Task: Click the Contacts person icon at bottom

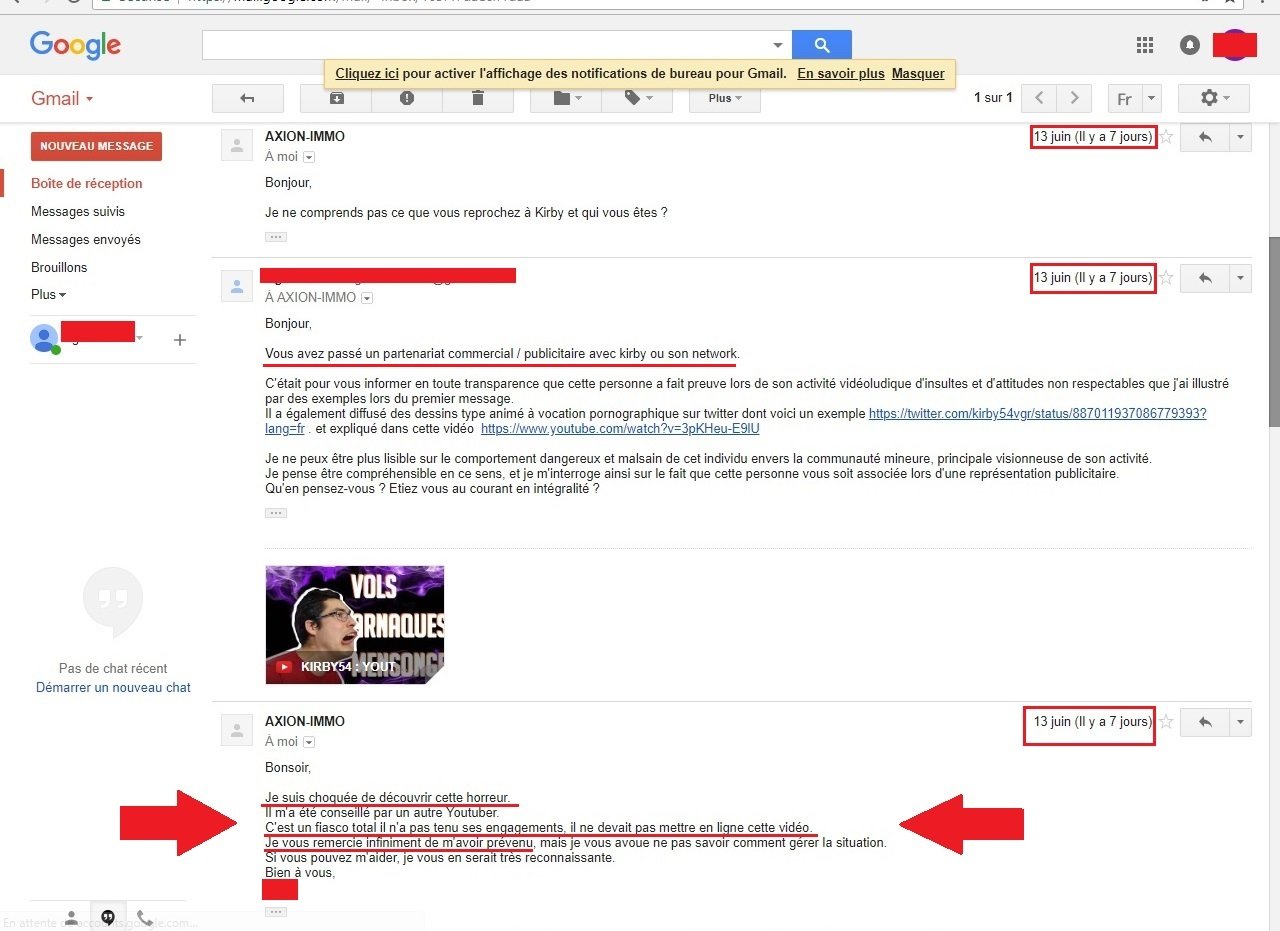Action: click(x=71, y=917)
